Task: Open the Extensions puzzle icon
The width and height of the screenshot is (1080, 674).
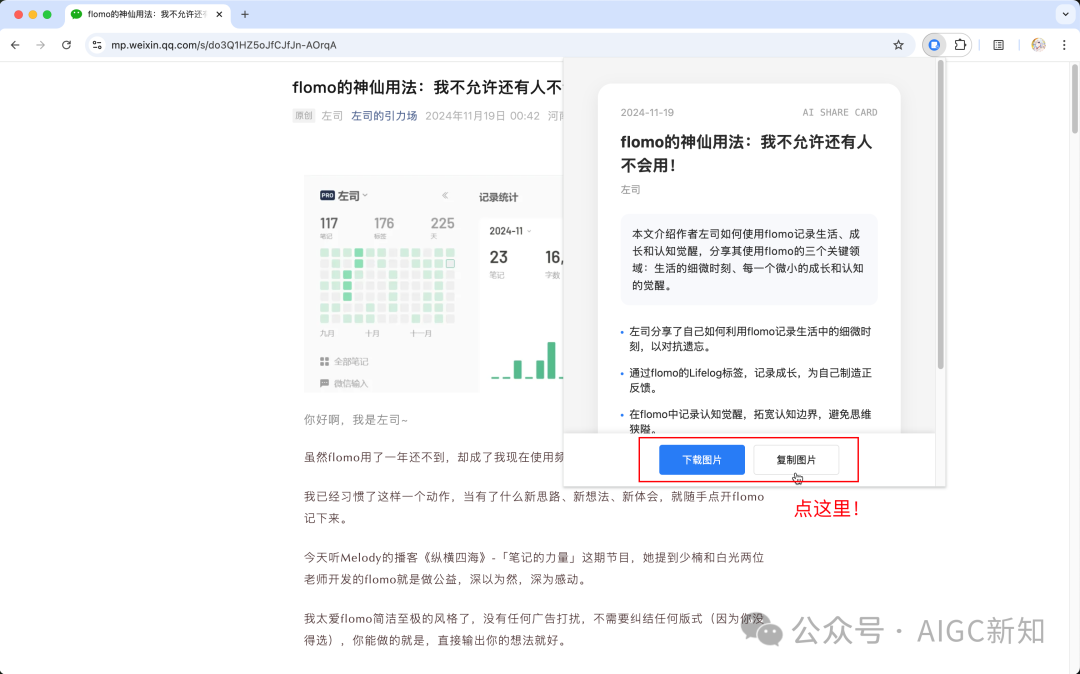Action: click(x=960, y=45)
